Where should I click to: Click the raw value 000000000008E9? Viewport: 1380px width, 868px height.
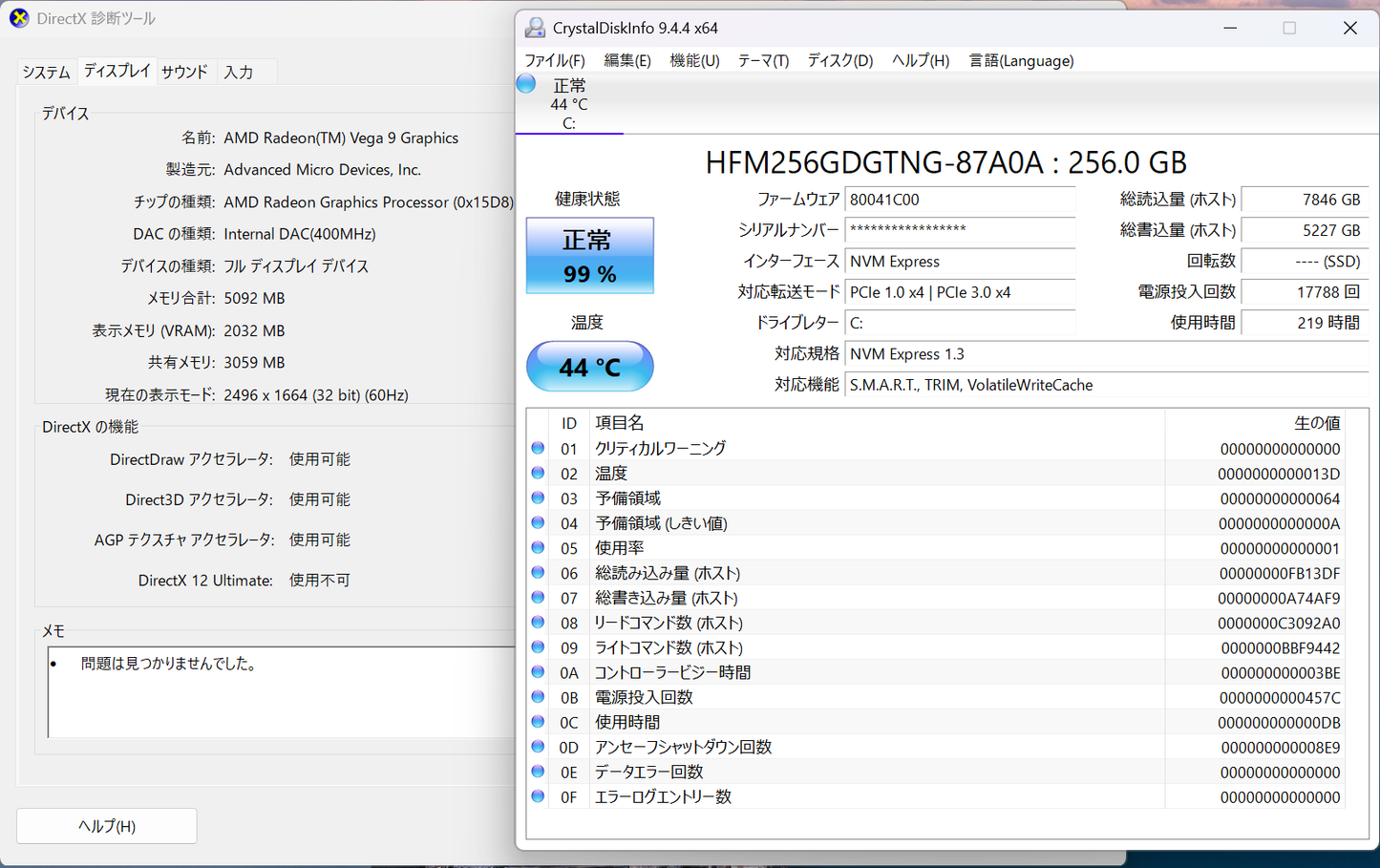1280,747
